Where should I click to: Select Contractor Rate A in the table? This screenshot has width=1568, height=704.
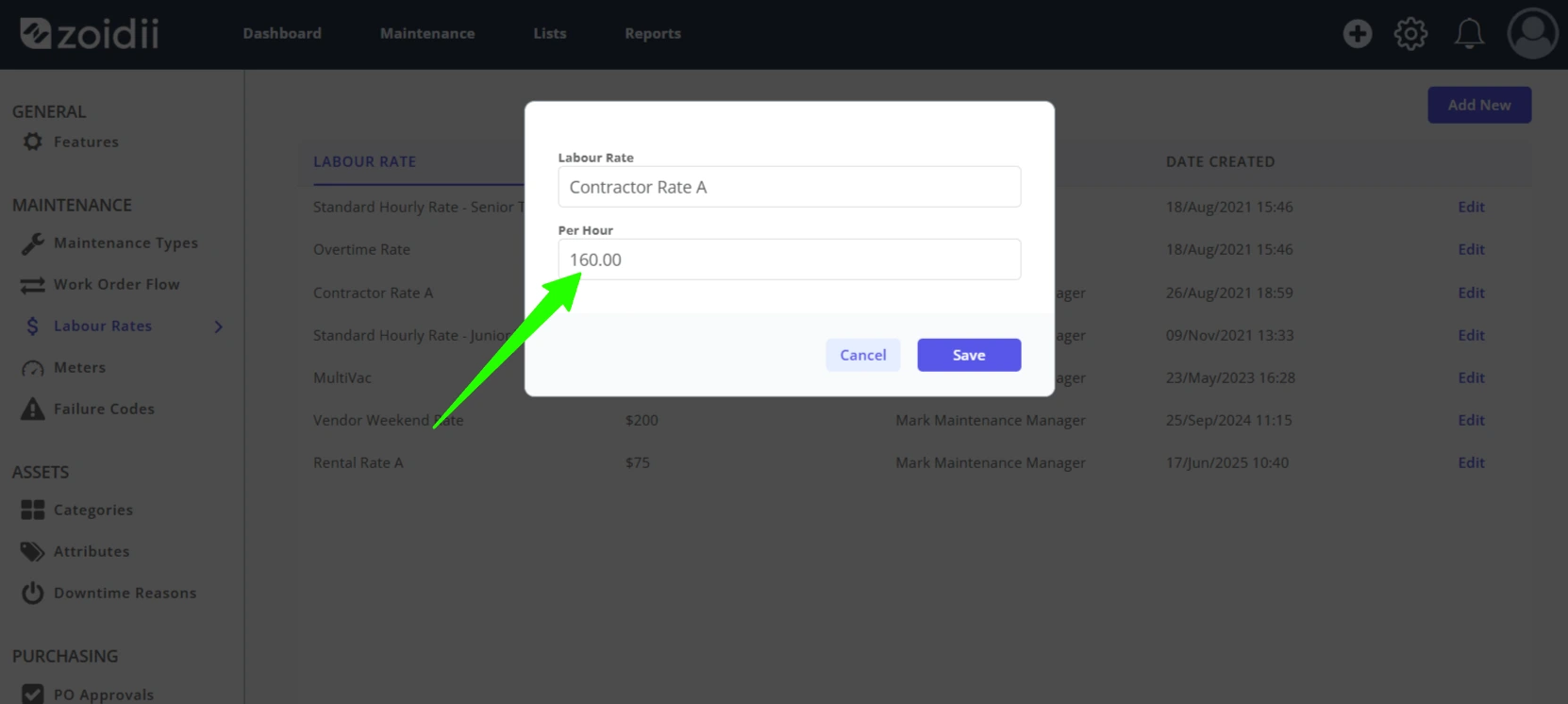(x=373, y=293)
